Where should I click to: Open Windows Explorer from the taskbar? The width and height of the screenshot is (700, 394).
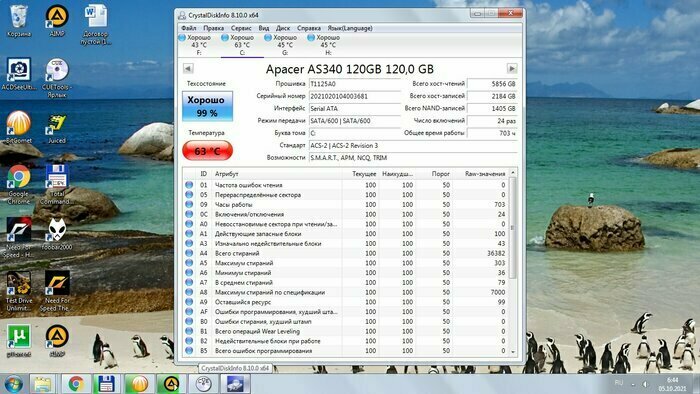(43, 384)
